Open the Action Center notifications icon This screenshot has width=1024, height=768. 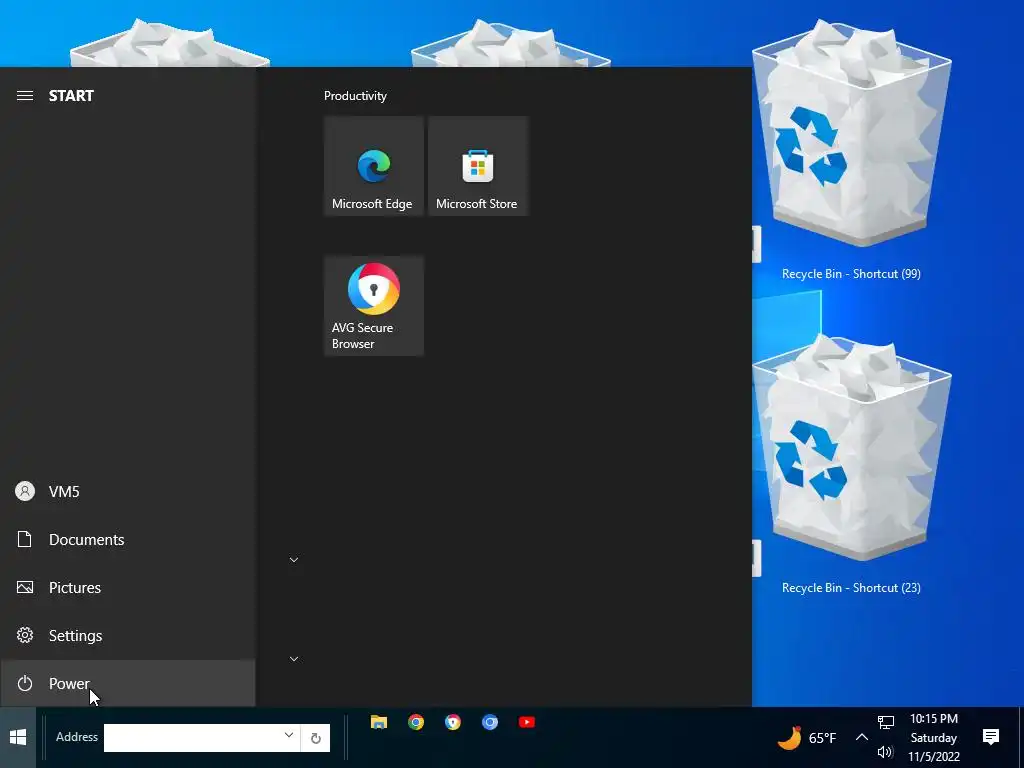[991, 737]
